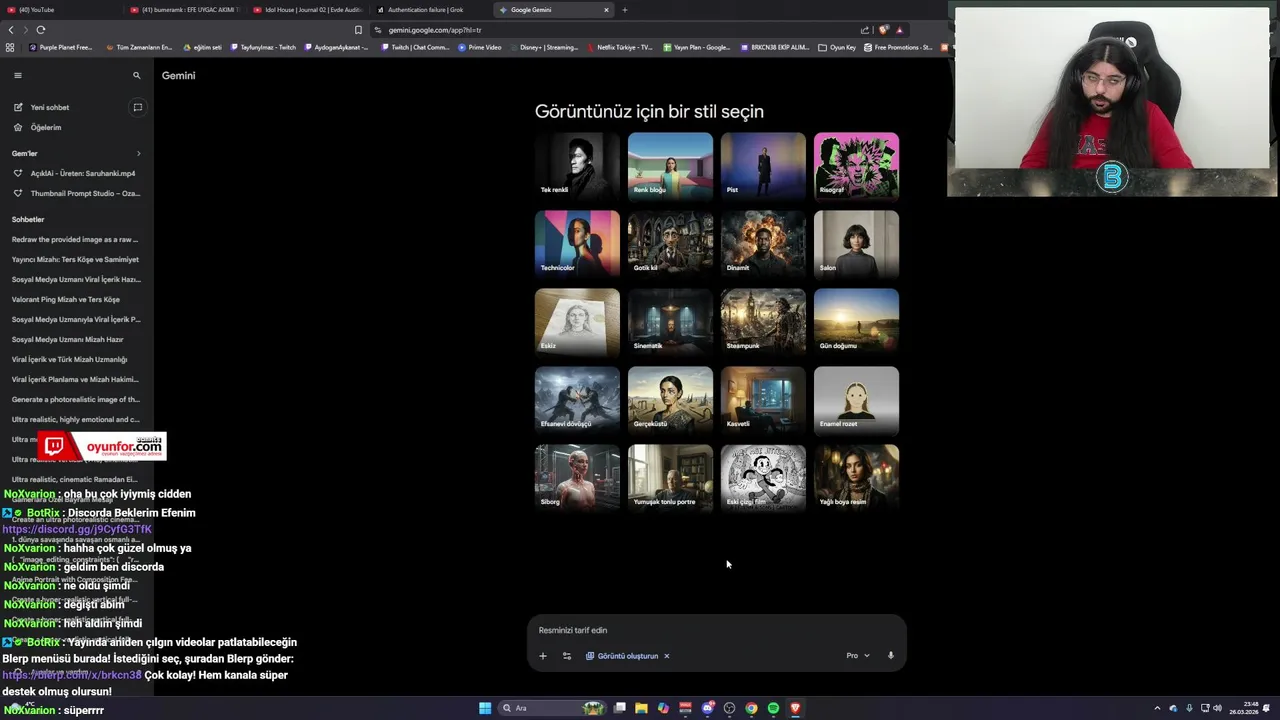Choose the Risograf style card
Viewport: 1280px width, 720px height.
tap(856, 166)
